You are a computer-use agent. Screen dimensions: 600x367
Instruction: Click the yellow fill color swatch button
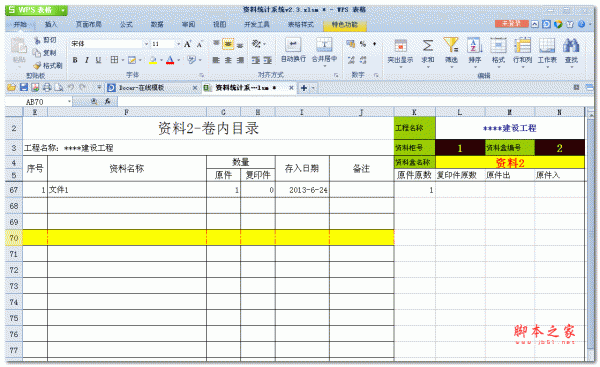tap(153, 60)
